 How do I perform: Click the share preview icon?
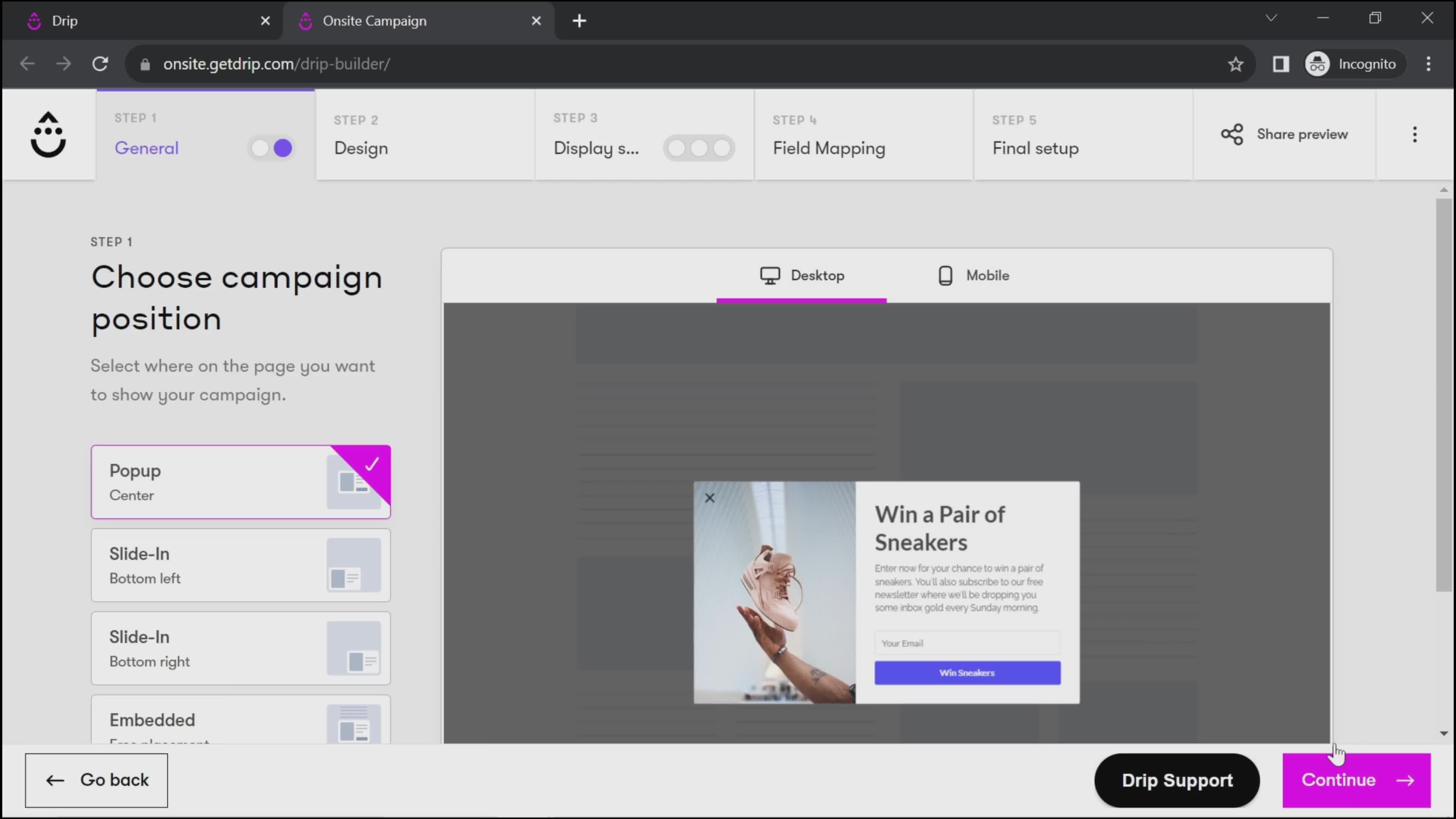coord(1232,133)
